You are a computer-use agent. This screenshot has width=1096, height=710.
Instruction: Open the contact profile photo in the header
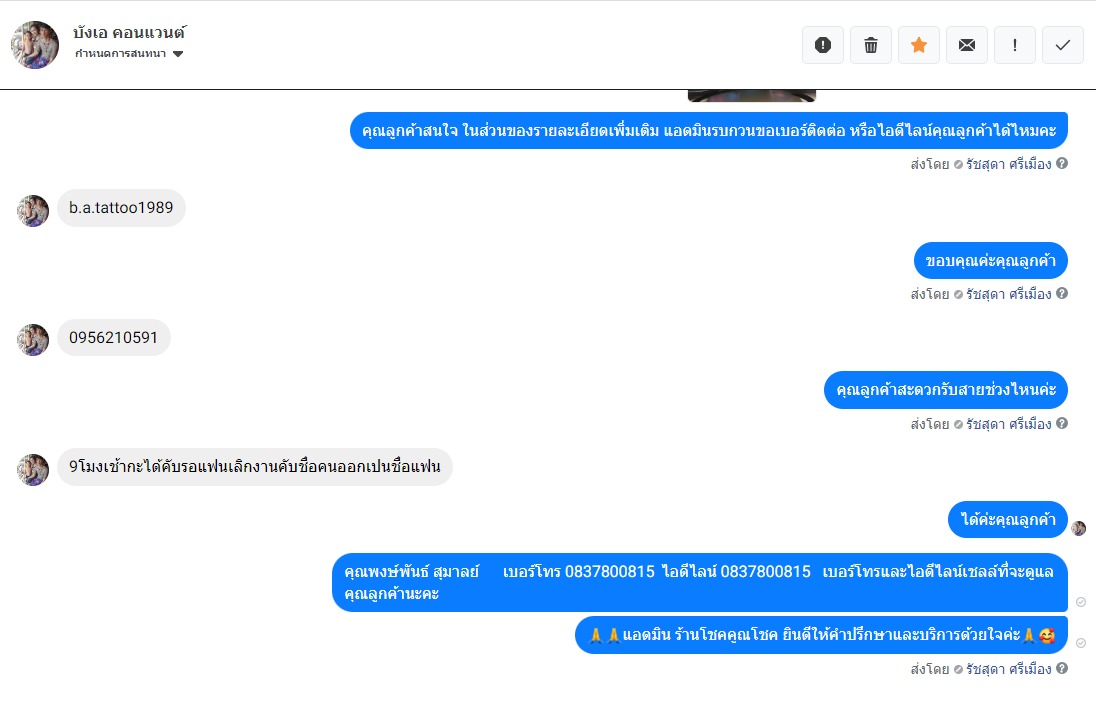coord(35,45)
